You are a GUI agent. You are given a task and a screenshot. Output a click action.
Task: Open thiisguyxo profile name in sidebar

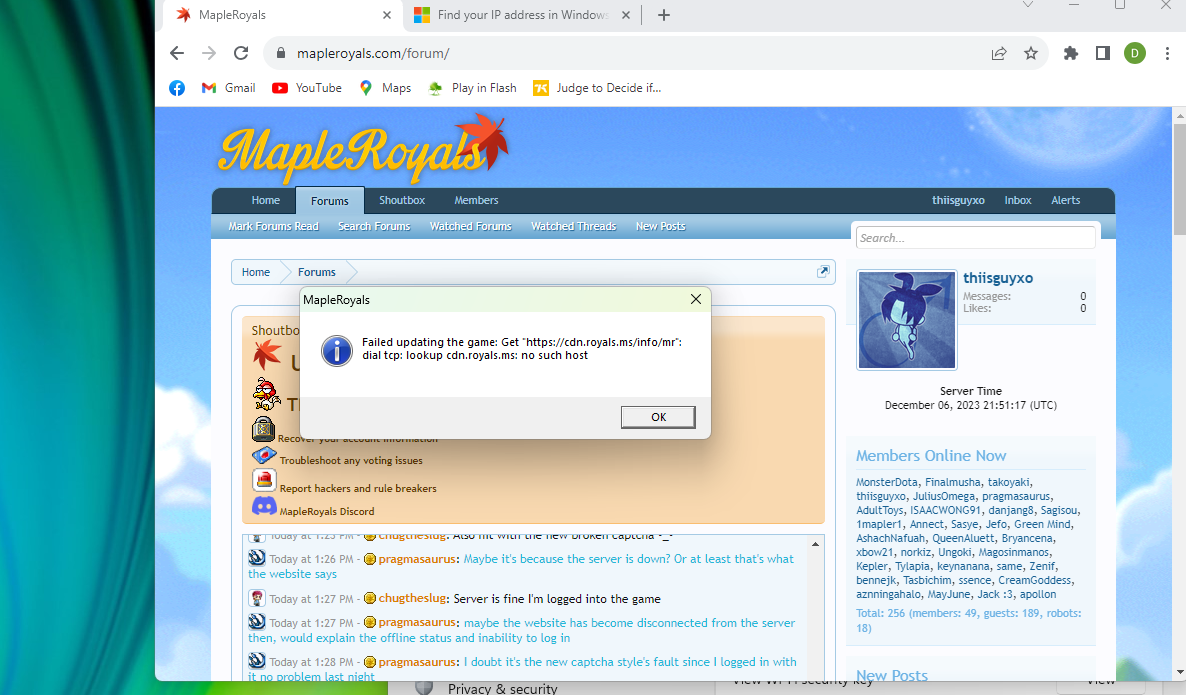pos(998,278)
